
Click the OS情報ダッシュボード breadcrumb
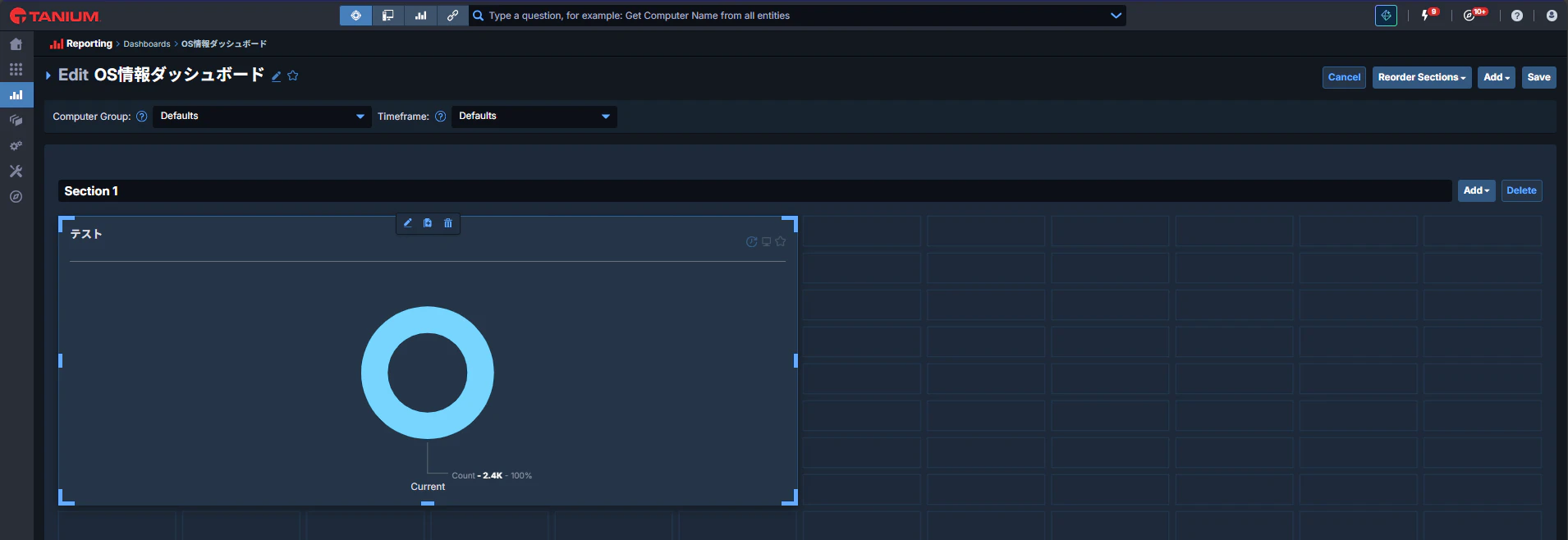point(224,44)
